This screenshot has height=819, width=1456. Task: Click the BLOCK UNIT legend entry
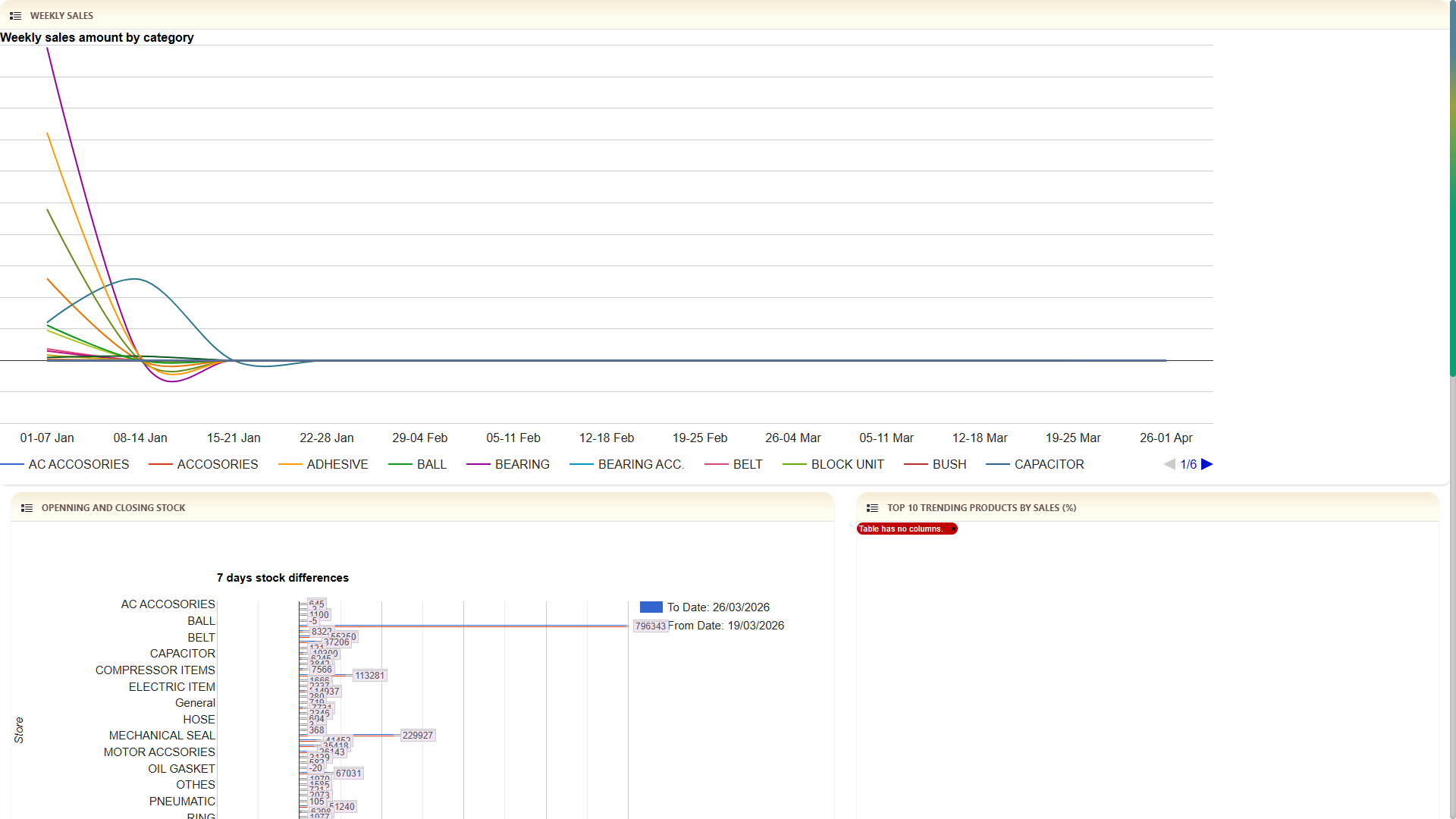(x=847, y=464)
